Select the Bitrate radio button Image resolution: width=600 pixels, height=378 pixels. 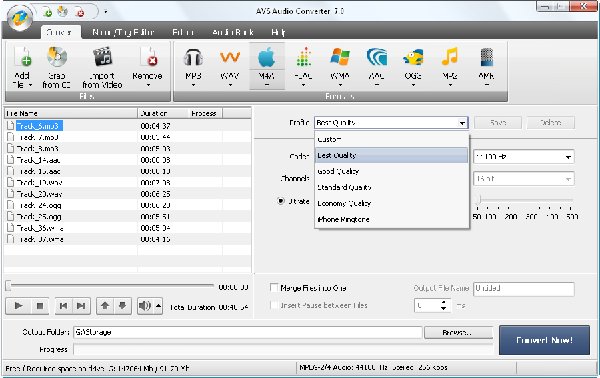coord(281,201)
